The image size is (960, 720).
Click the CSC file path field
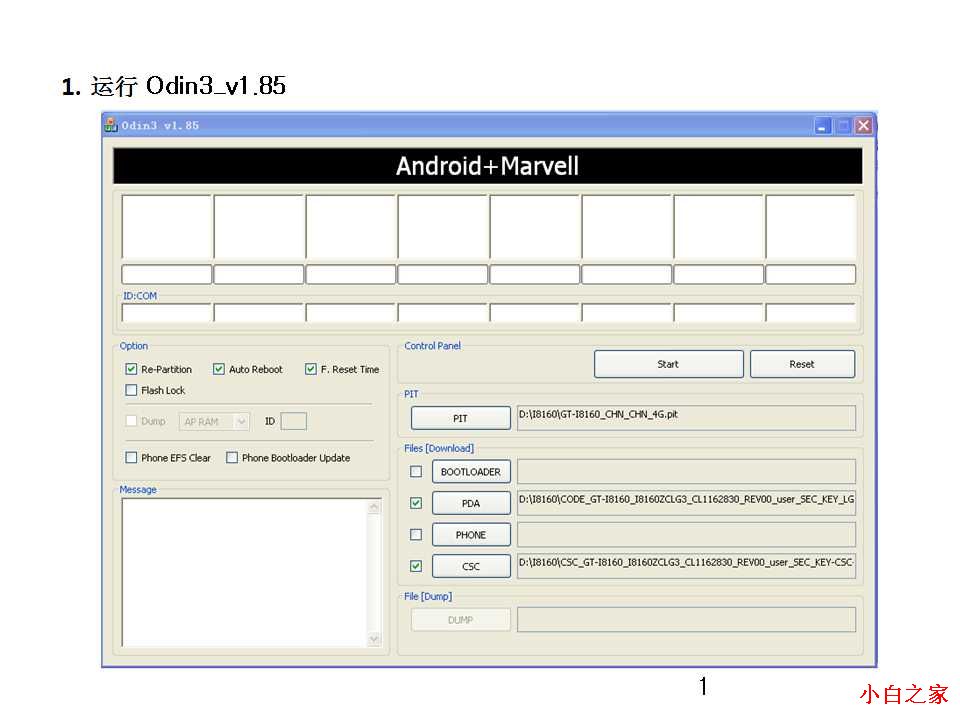686,566
